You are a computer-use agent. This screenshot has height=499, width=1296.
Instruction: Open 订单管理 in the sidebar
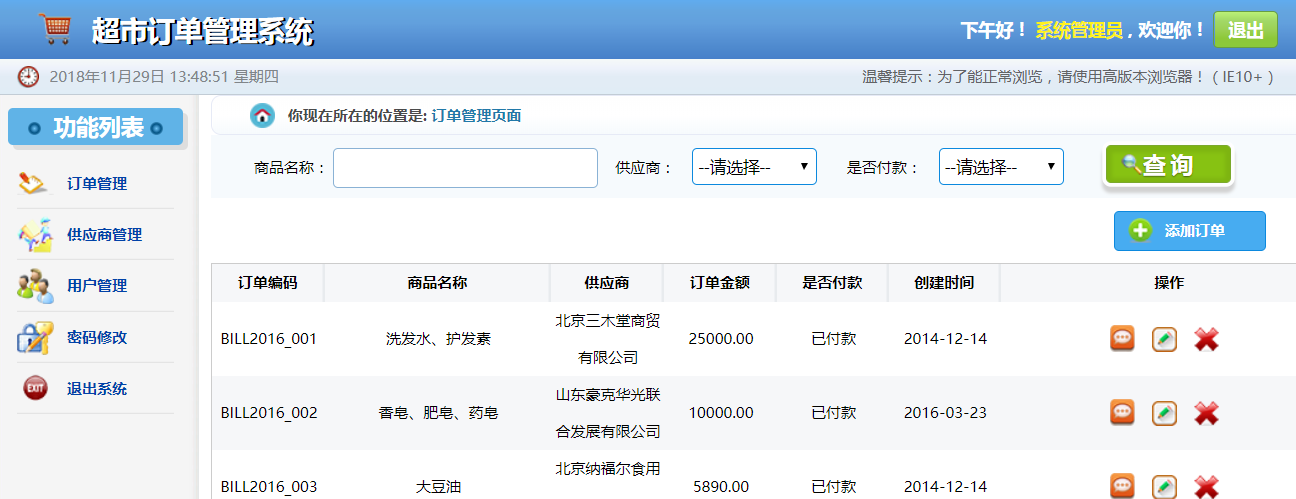point(97,183)
